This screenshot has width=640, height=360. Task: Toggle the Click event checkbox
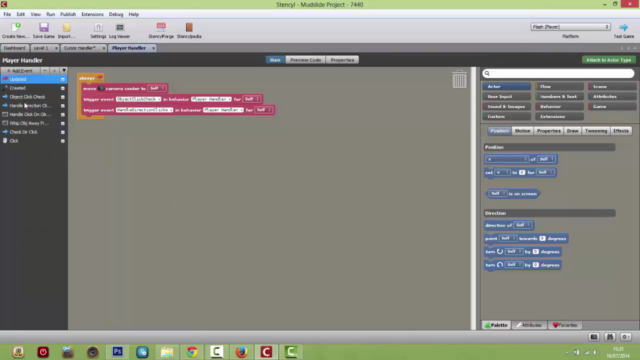tap(63, 141)
